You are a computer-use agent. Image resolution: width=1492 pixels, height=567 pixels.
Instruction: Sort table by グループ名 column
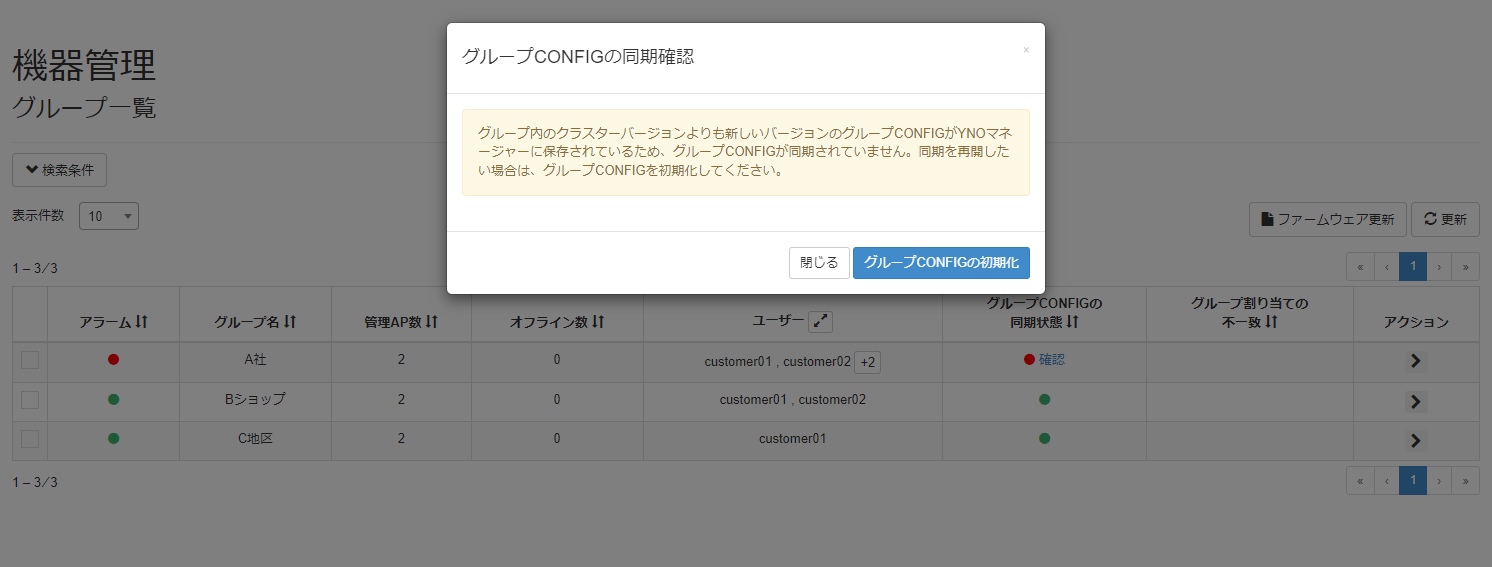click(255, 322)
